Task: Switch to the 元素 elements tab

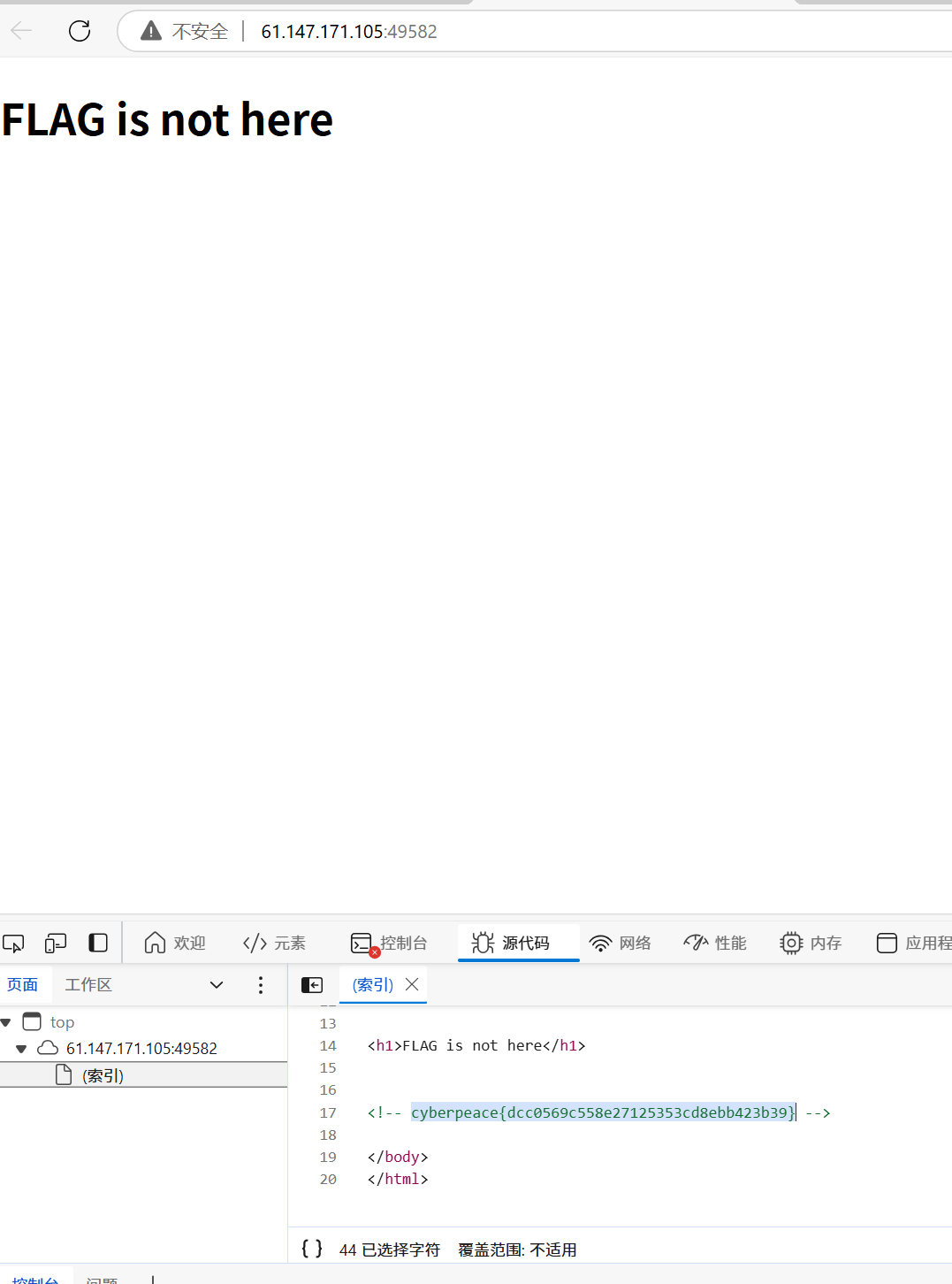Action: coord(274,944)
